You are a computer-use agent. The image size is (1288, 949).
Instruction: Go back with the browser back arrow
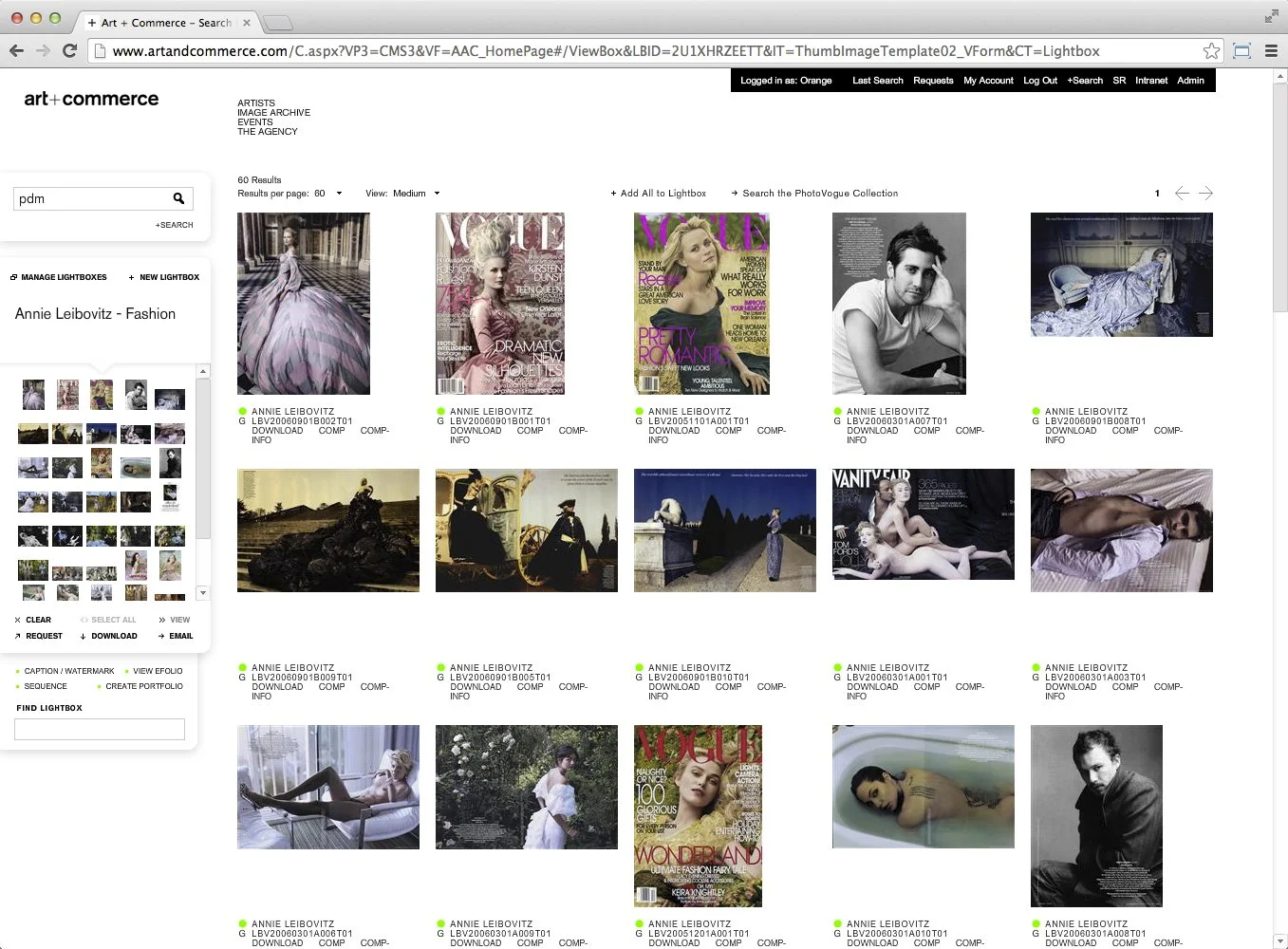click(x=16, y=51)
